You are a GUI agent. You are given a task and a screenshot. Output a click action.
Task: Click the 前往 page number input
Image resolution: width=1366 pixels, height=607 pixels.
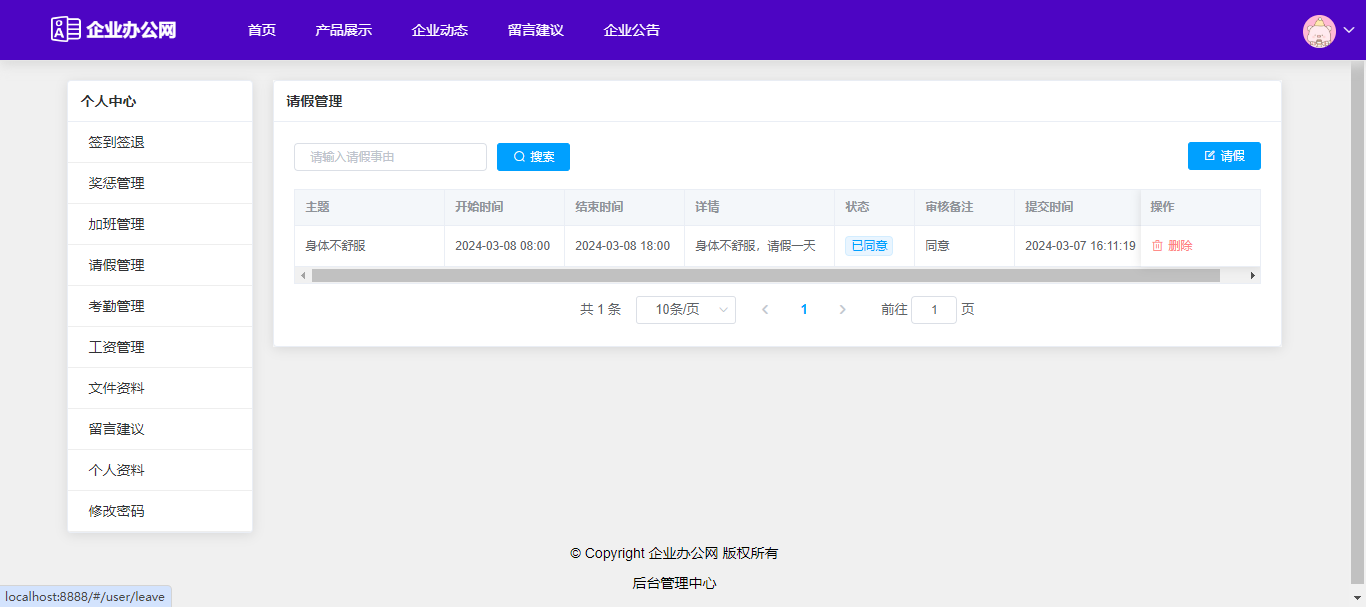(x=934, y=310)
